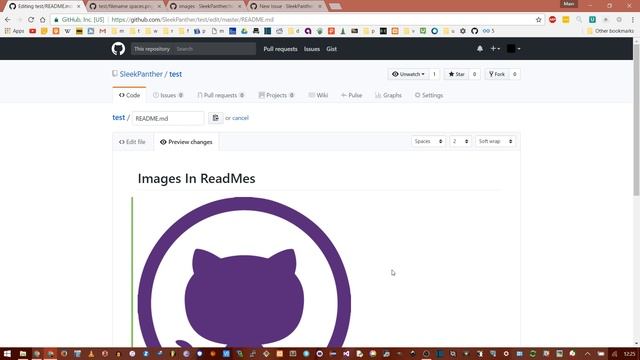Switch to the Code tab
Viewport: 640px width, 360px height.
tap(129, 95)
